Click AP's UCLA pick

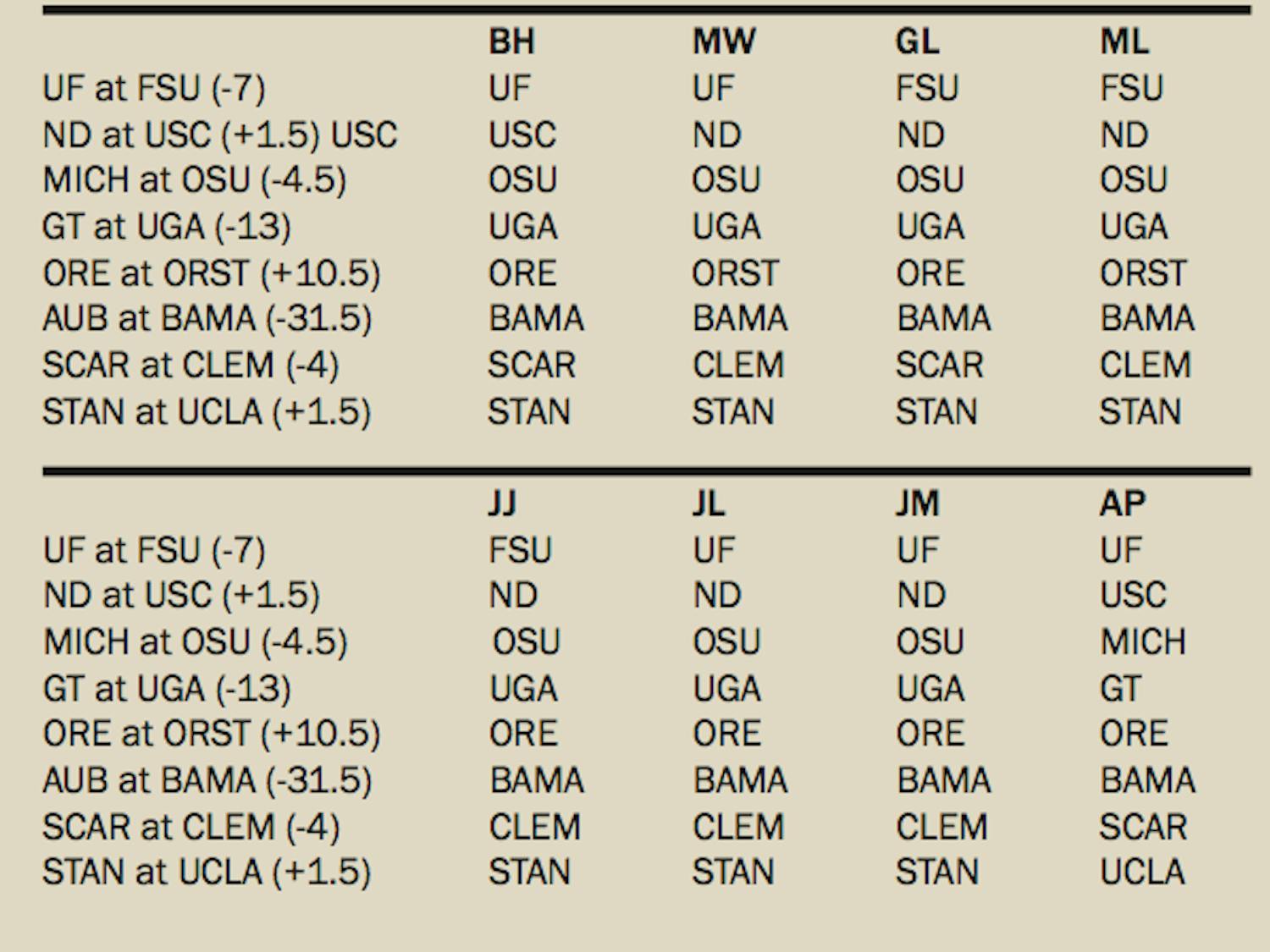pyautogui.click(x=1141, y=872)
